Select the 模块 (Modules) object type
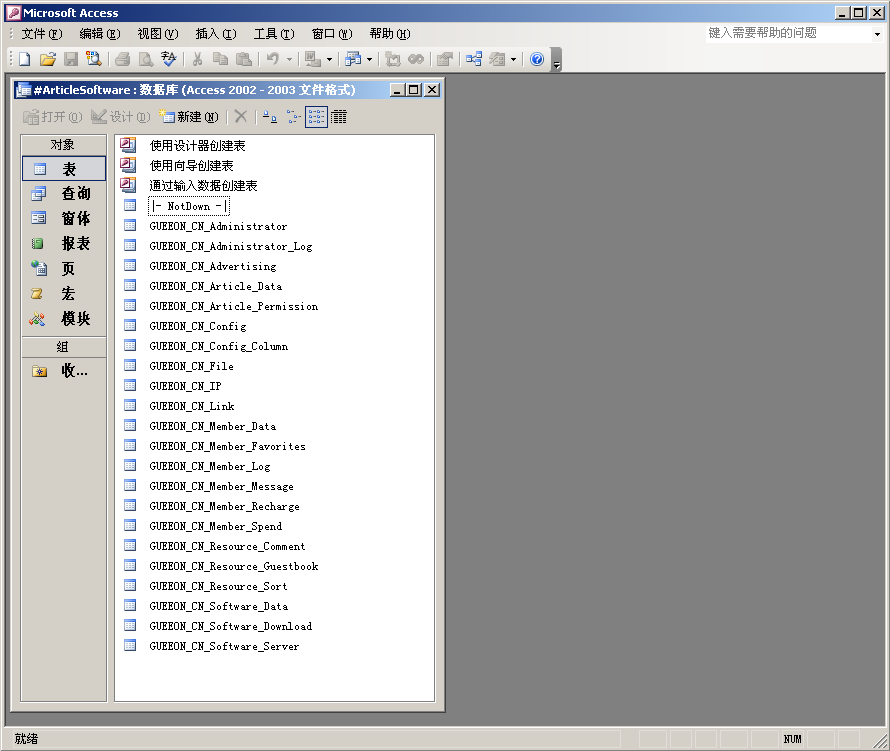Image resolution: width=890 pixels, height=751 pixels. tap(64, 319)
